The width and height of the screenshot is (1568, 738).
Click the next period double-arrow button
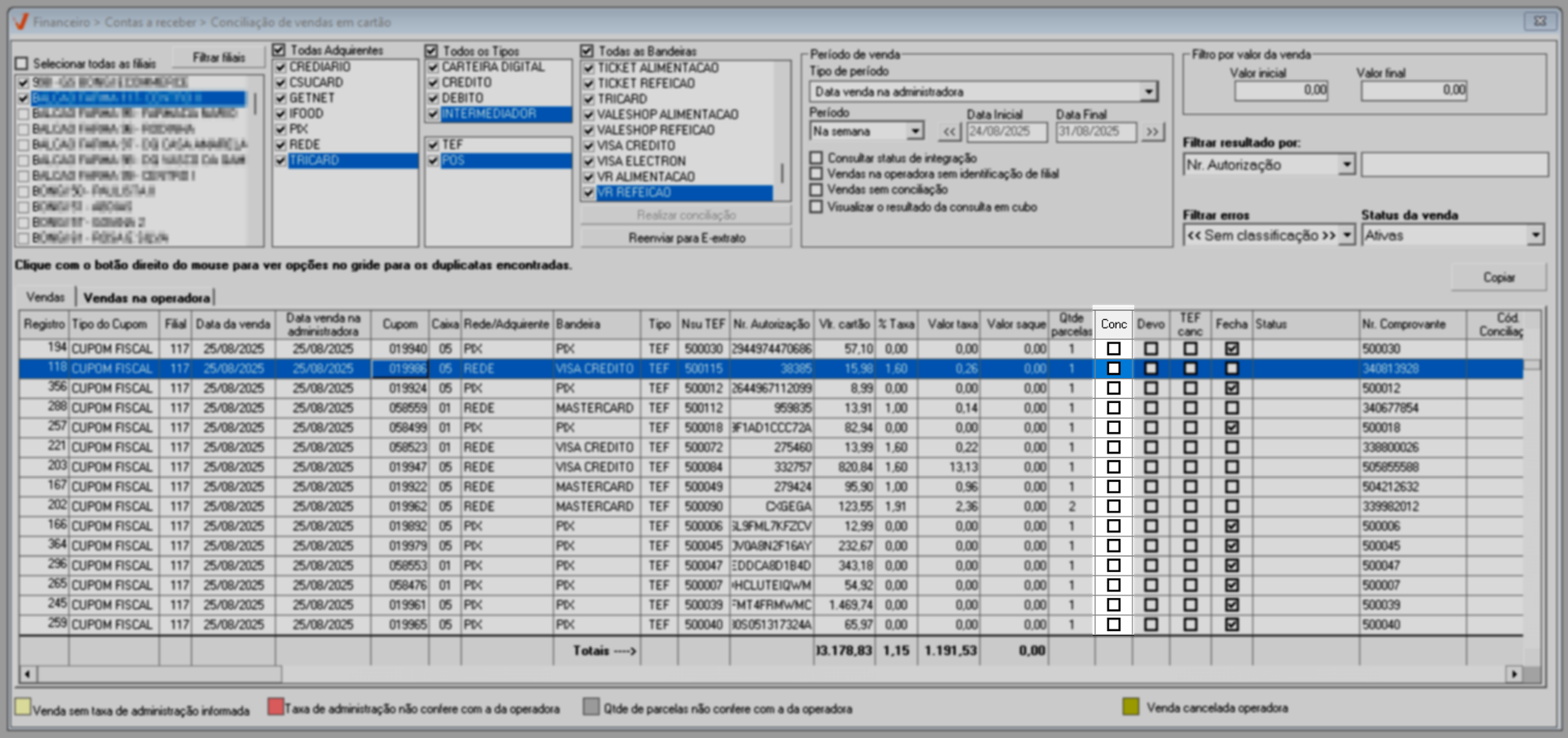pos(1152,132)
